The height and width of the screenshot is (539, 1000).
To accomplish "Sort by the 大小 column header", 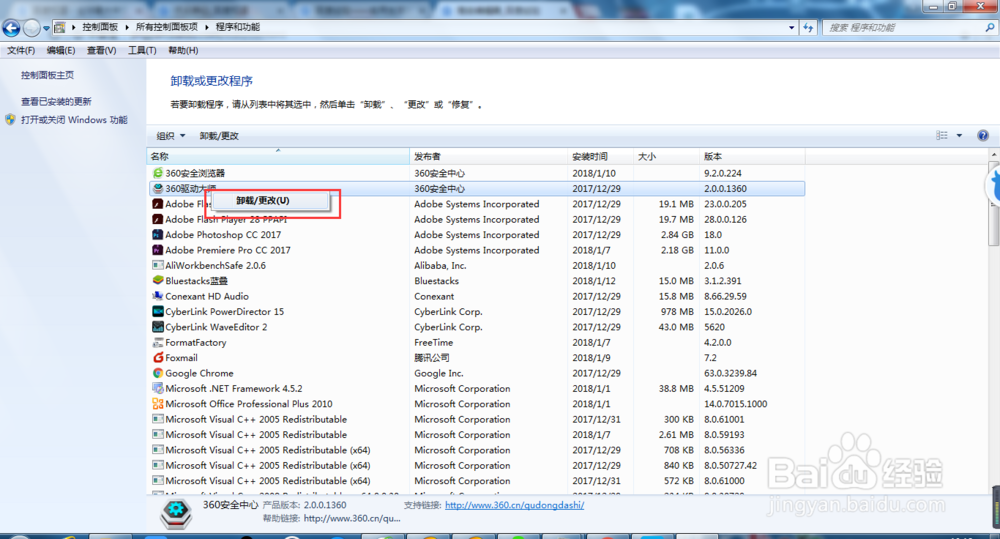I will tap(666, 156).
